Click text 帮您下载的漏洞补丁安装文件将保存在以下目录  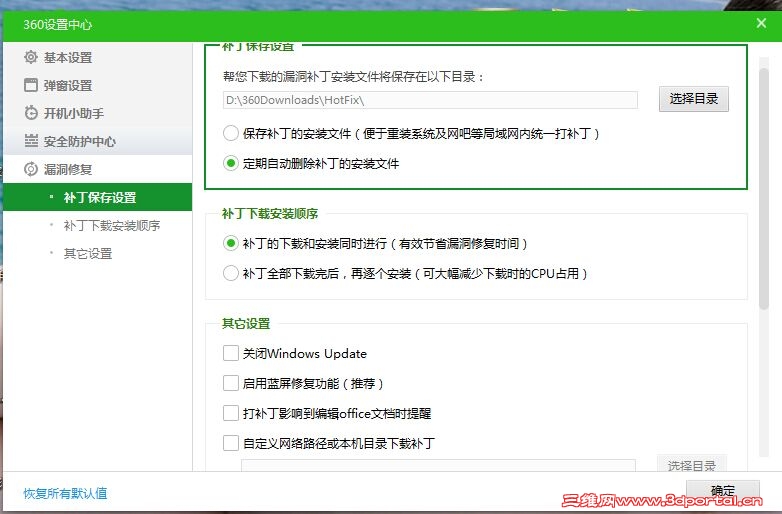353,77
